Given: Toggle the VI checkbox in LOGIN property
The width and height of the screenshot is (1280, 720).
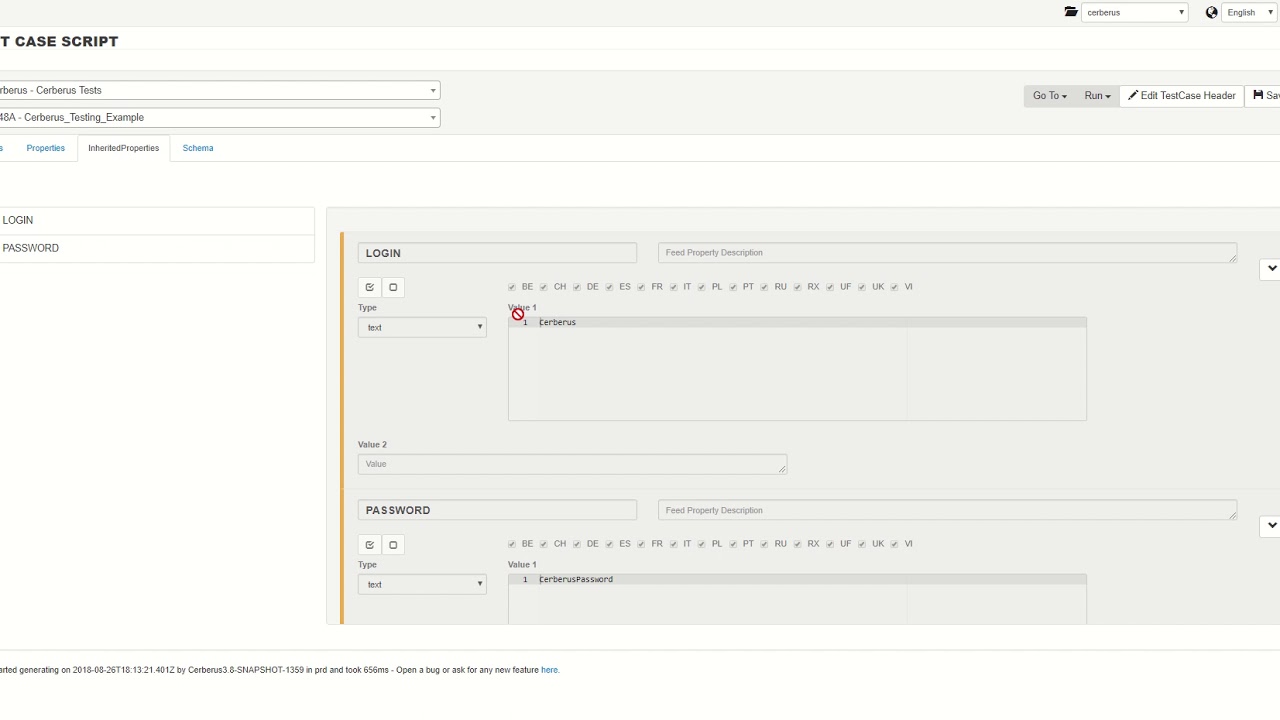Looking at the screenshot, I should pyautogui.click(x=895, y=287).
